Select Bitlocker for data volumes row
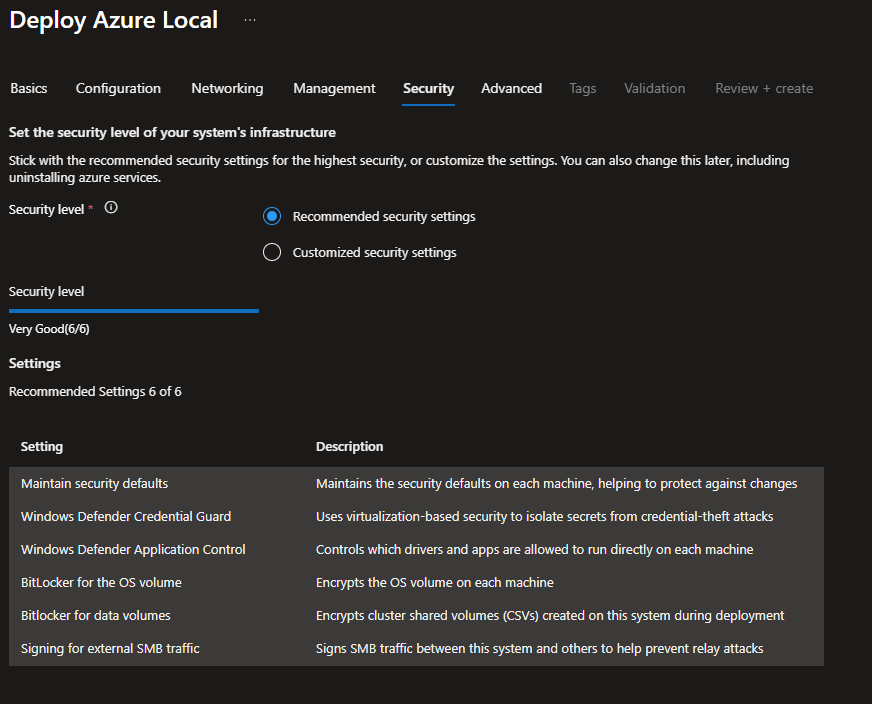This screenshot has height=704, width=872. click(95, 615)
